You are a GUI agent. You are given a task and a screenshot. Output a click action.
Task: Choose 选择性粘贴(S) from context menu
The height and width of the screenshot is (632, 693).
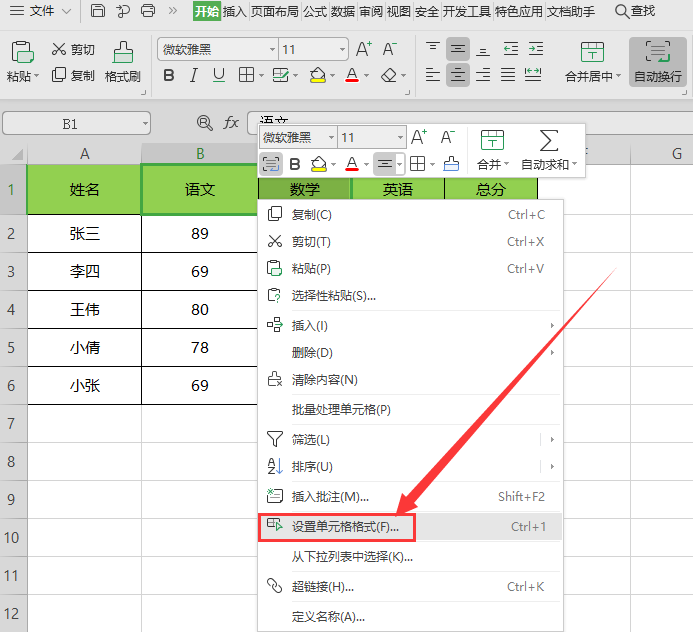pos(410,296)
